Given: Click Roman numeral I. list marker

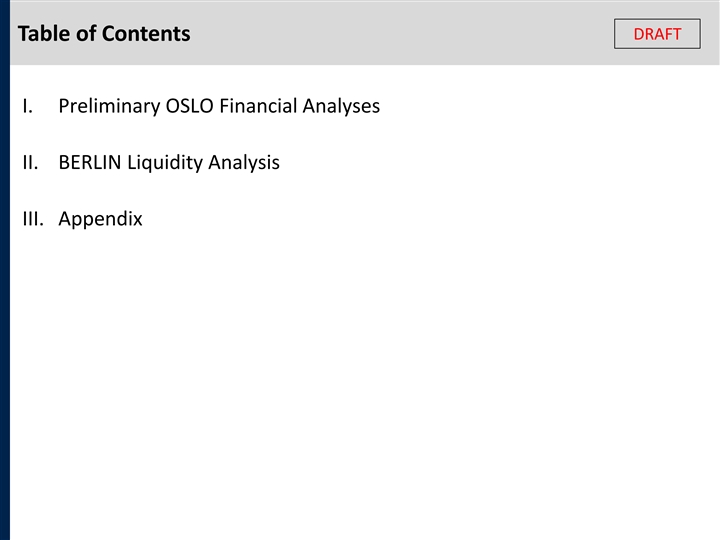Looking at the screenshot, I should point(26,106).
